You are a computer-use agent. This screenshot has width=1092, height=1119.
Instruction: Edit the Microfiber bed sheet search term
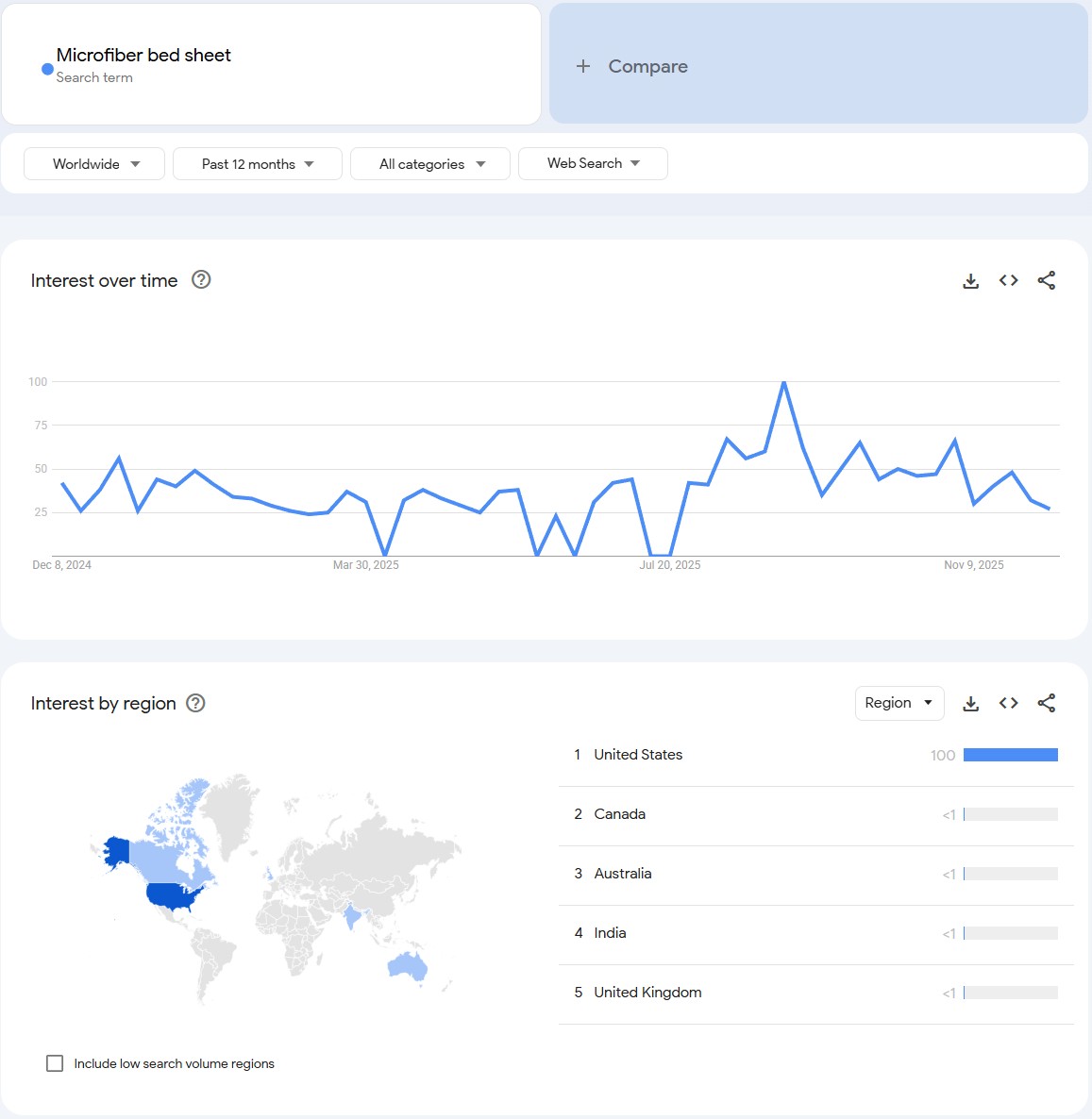(143, 56)
